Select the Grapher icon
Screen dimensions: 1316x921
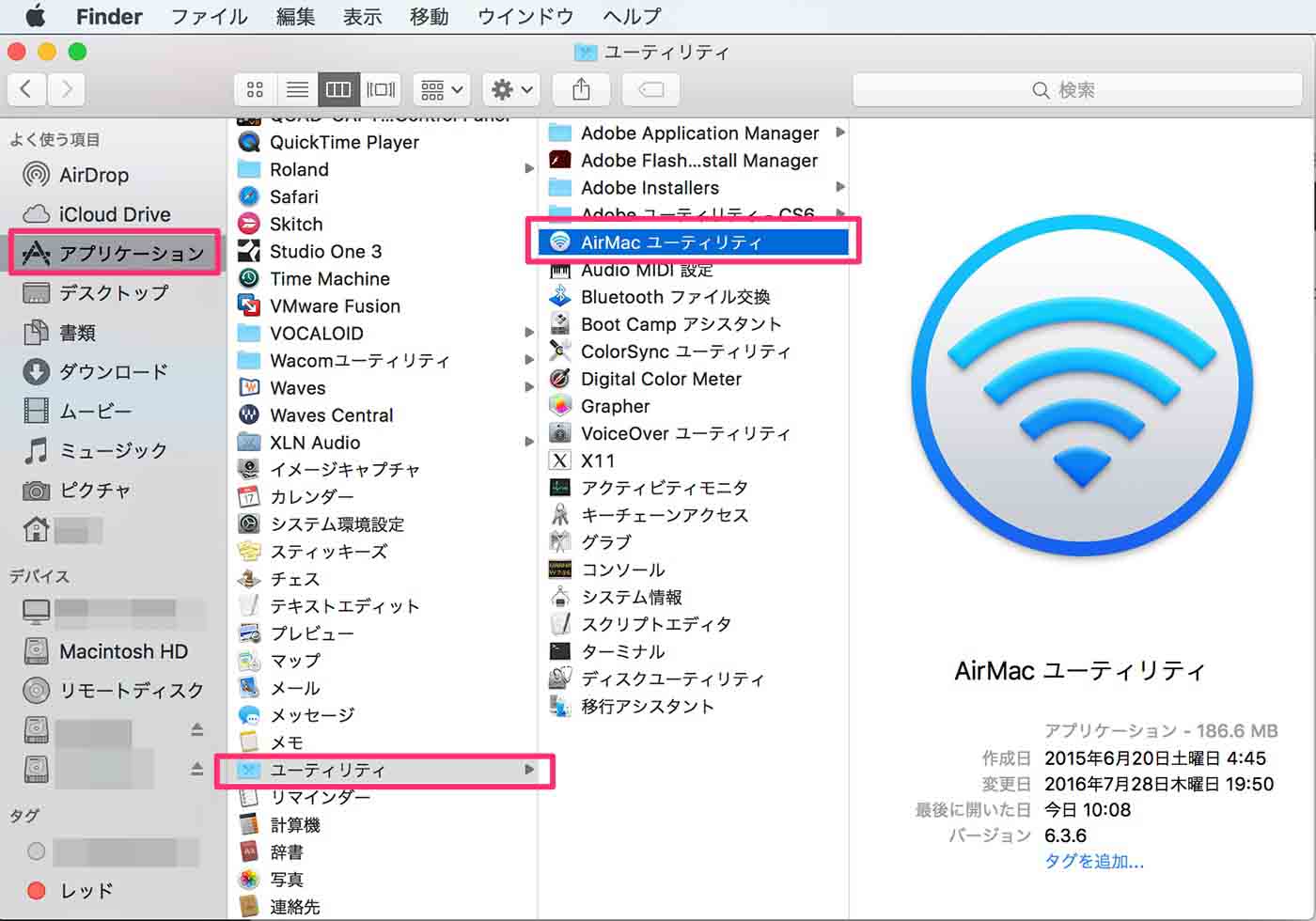point(560,405)
